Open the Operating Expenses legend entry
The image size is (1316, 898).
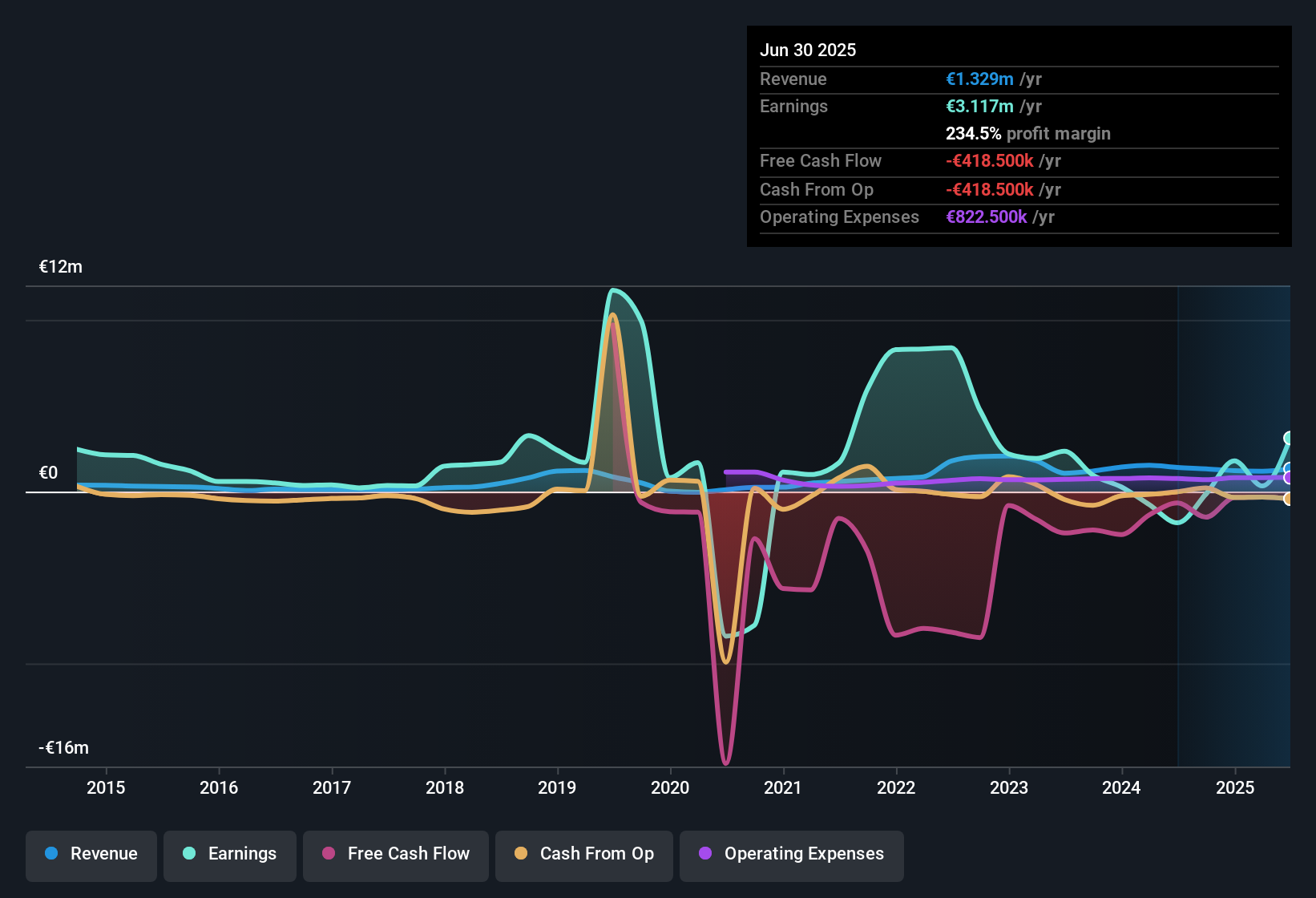pos(792,854)
